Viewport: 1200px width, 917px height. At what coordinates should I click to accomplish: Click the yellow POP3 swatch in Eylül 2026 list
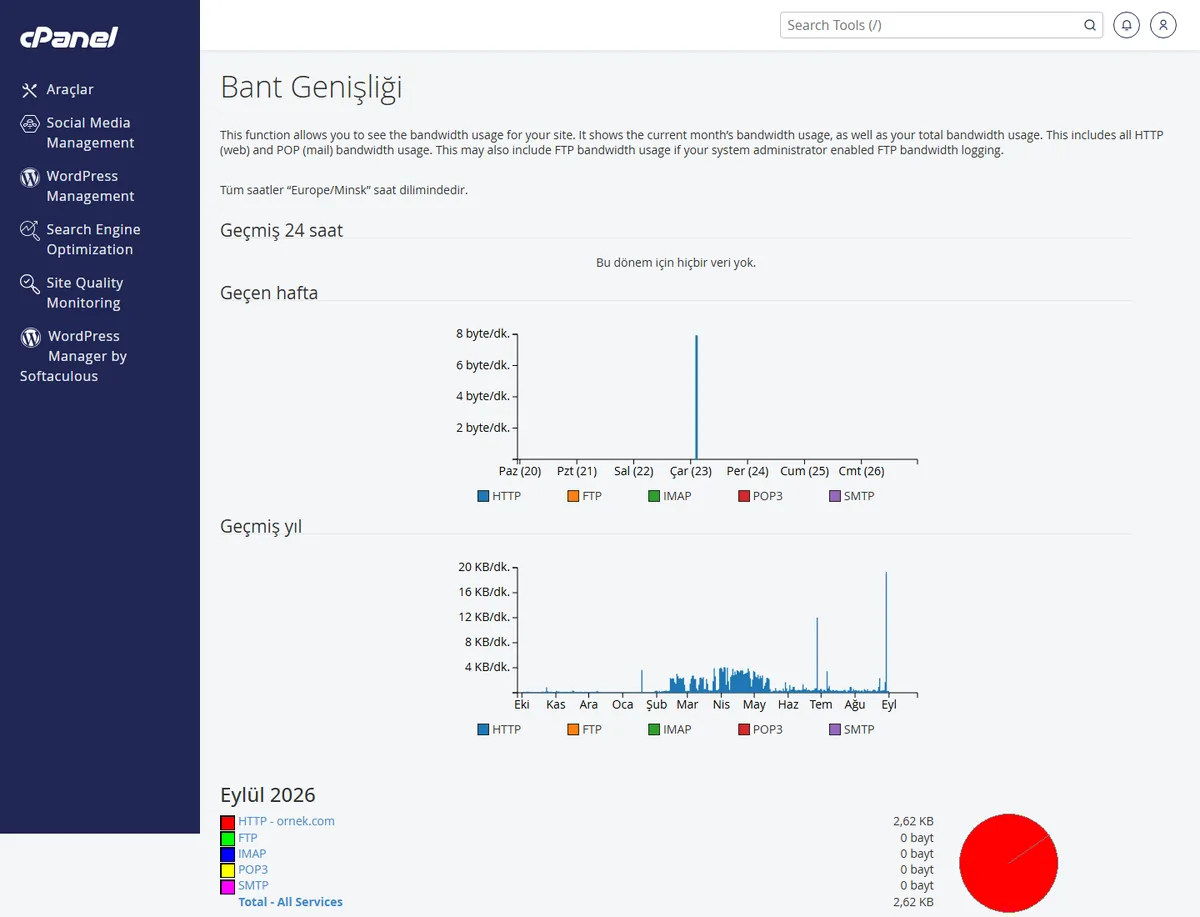[227, 870]
